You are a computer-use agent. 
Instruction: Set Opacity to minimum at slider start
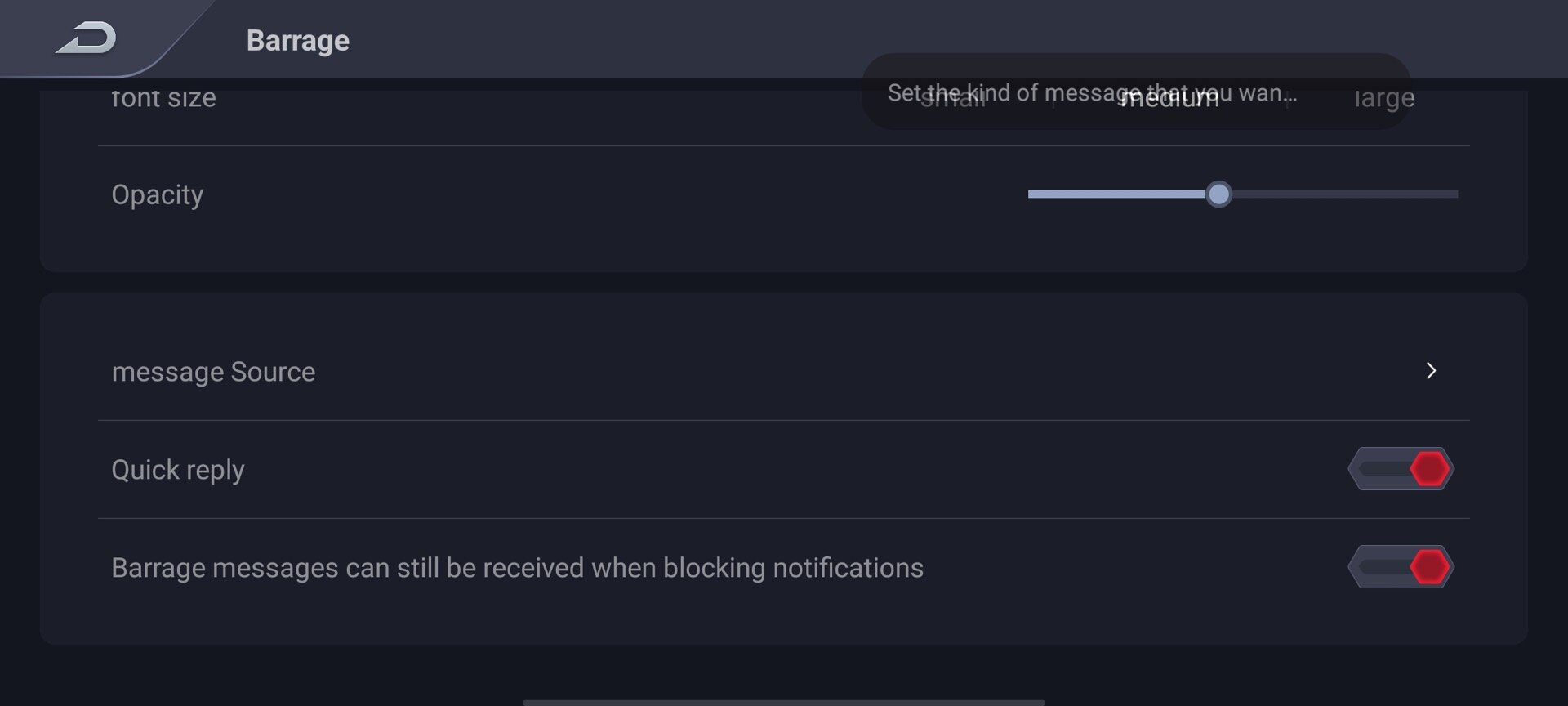[x=1031, y=194]
